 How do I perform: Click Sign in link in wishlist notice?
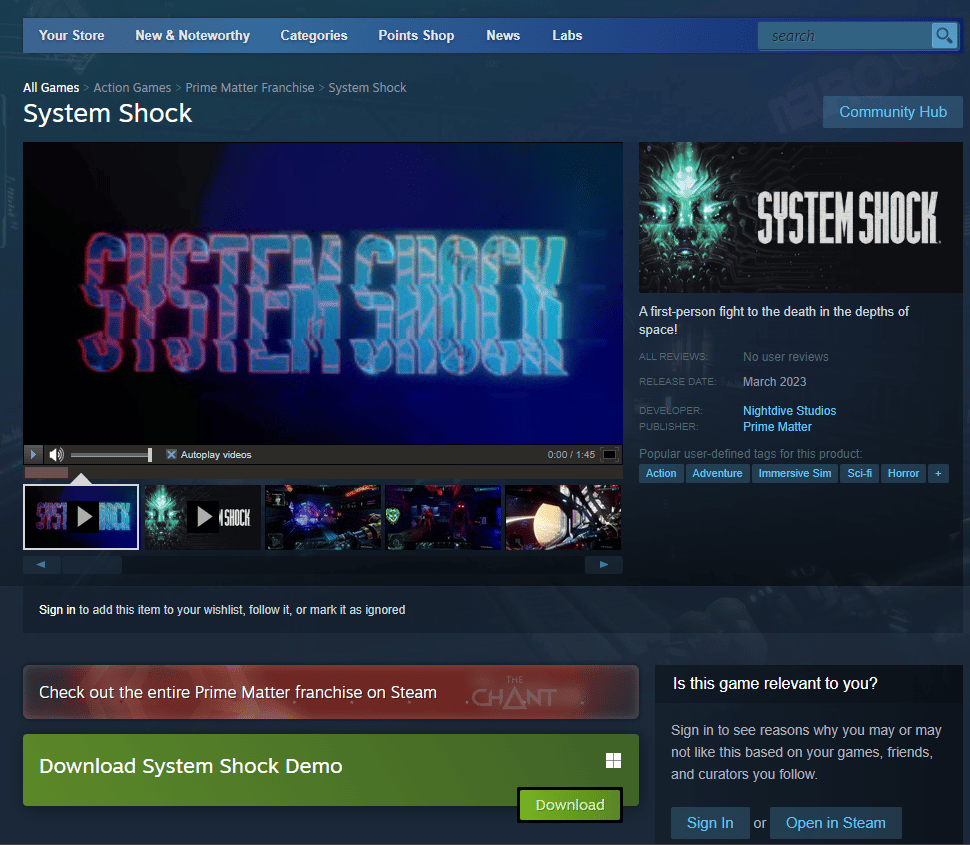(57, 610)
